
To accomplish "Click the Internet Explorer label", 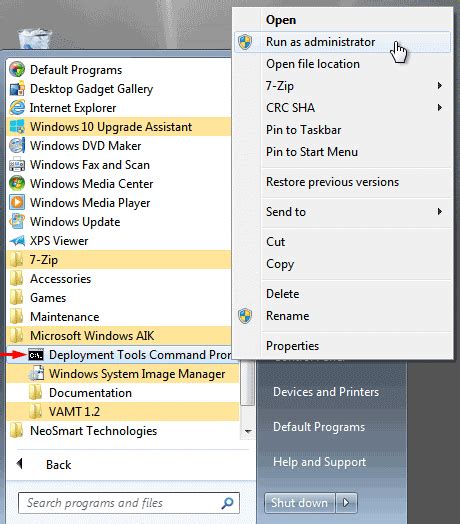I will (73, 108).
